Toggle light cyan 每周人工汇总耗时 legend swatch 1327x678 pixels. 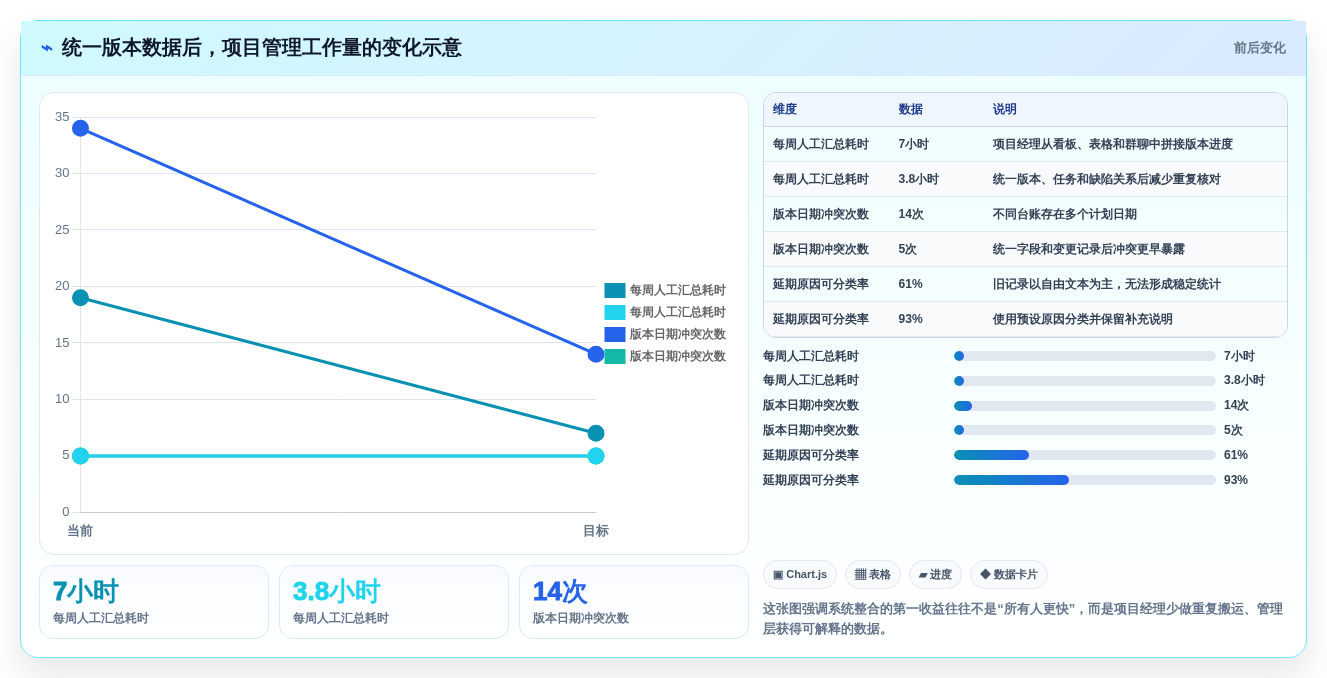tap(615, 312)
